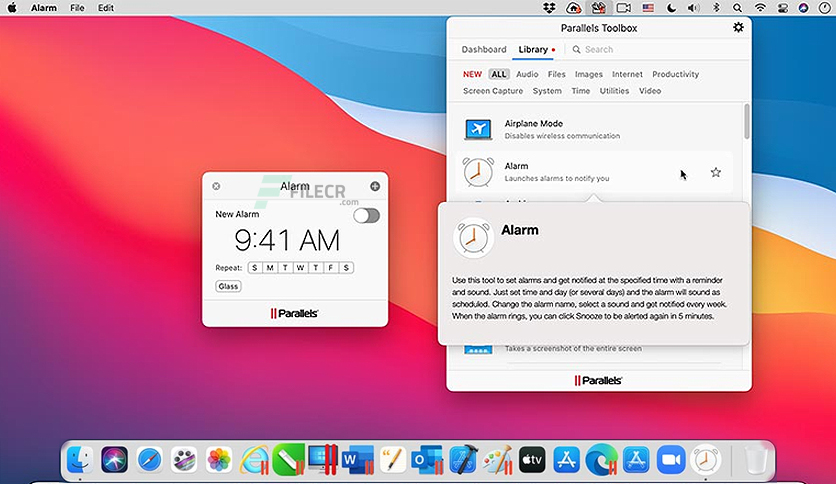Click Siri icon in menu bar
The image size is (836, 484).
803,7
